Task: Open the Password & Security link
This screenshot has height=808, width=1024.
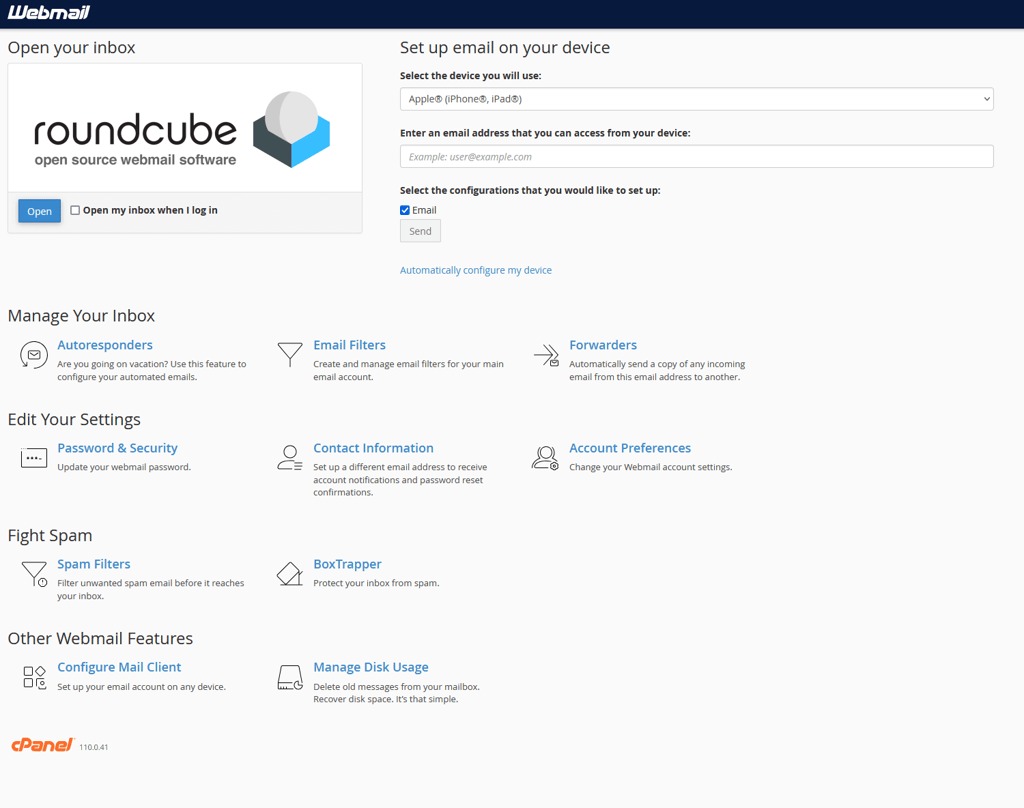Action: click(x=118, y=448)
